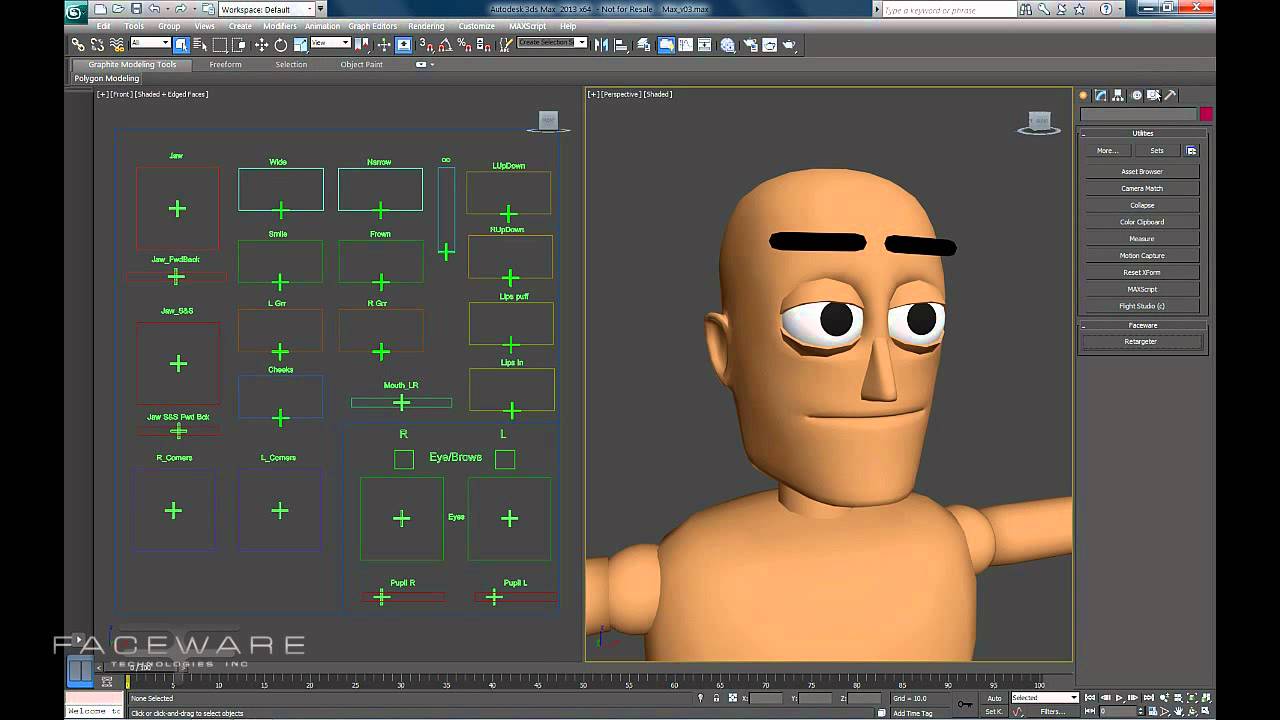
Task: Activate the Select and Rotate tool
Action: 281,45
